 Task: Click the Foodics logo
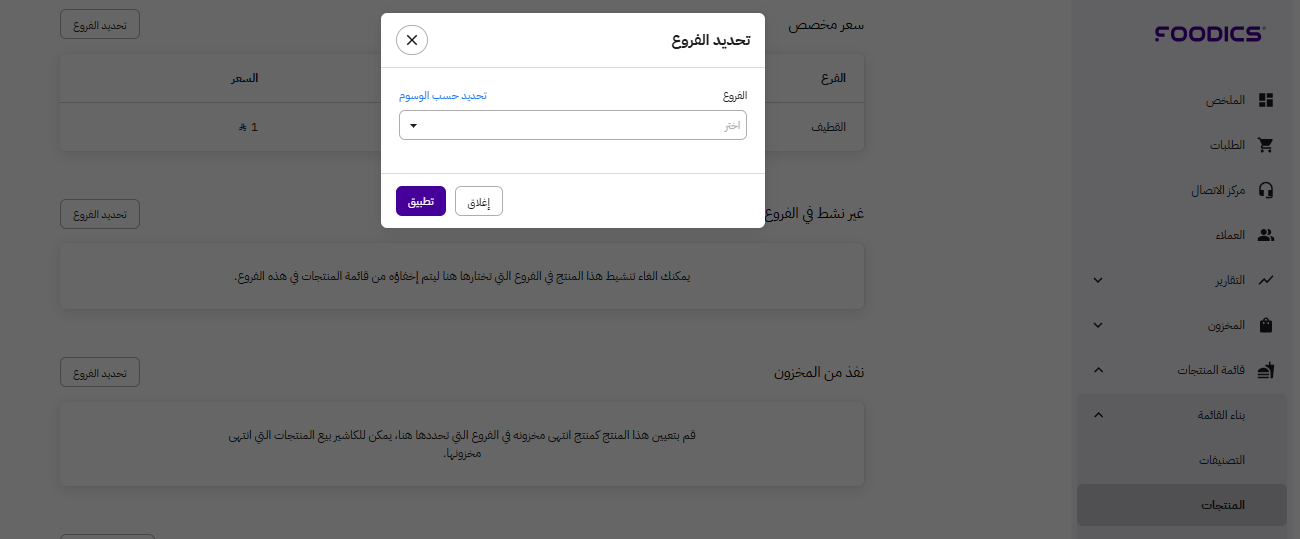click(x=1209, y=34)
